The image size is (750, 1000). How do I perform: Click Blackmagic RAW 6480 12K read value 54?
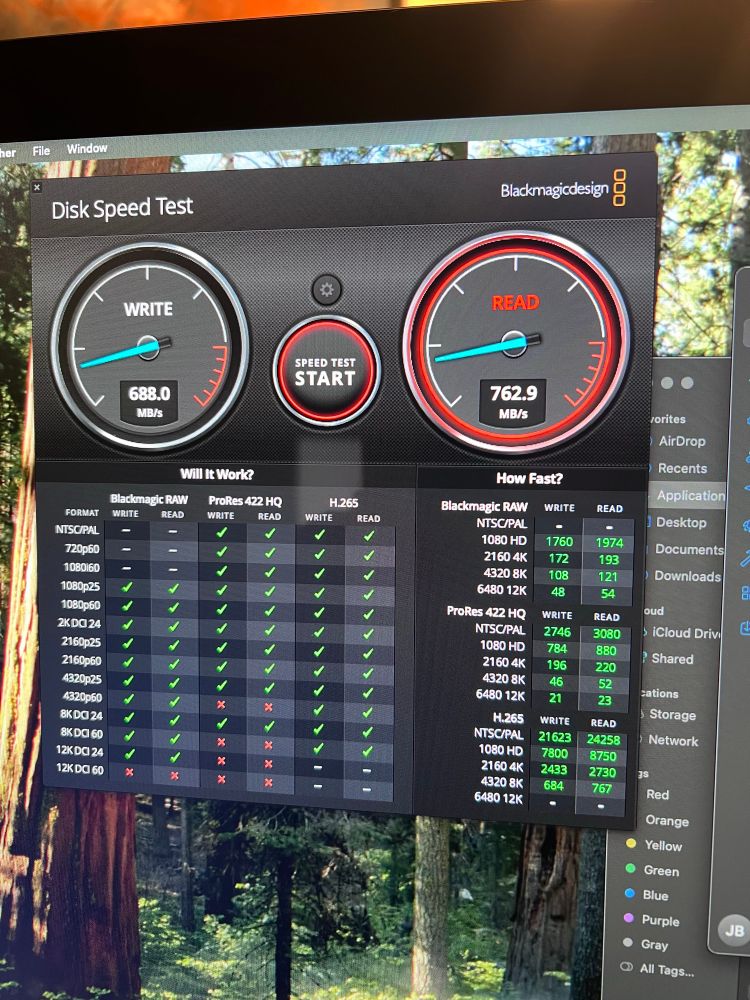pyautogui.click(x=608, y=594)
